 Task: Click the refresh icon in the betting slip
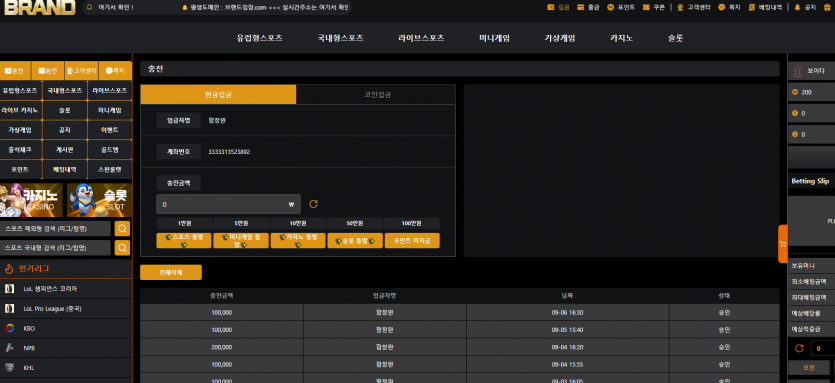pyautogui.click(x=799, y=348)
